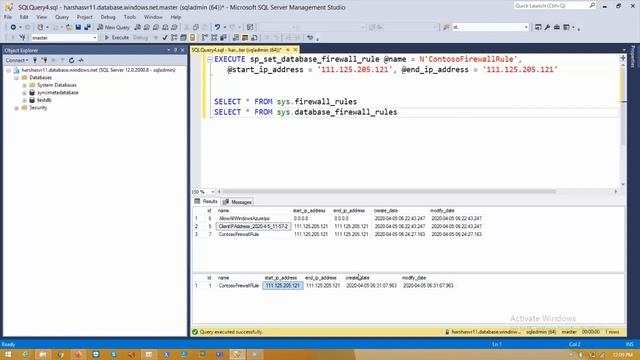Image resolution: width=640 pixels, height=360 pixels.
Task: Open the Tools menu
Action: (130, 17)
